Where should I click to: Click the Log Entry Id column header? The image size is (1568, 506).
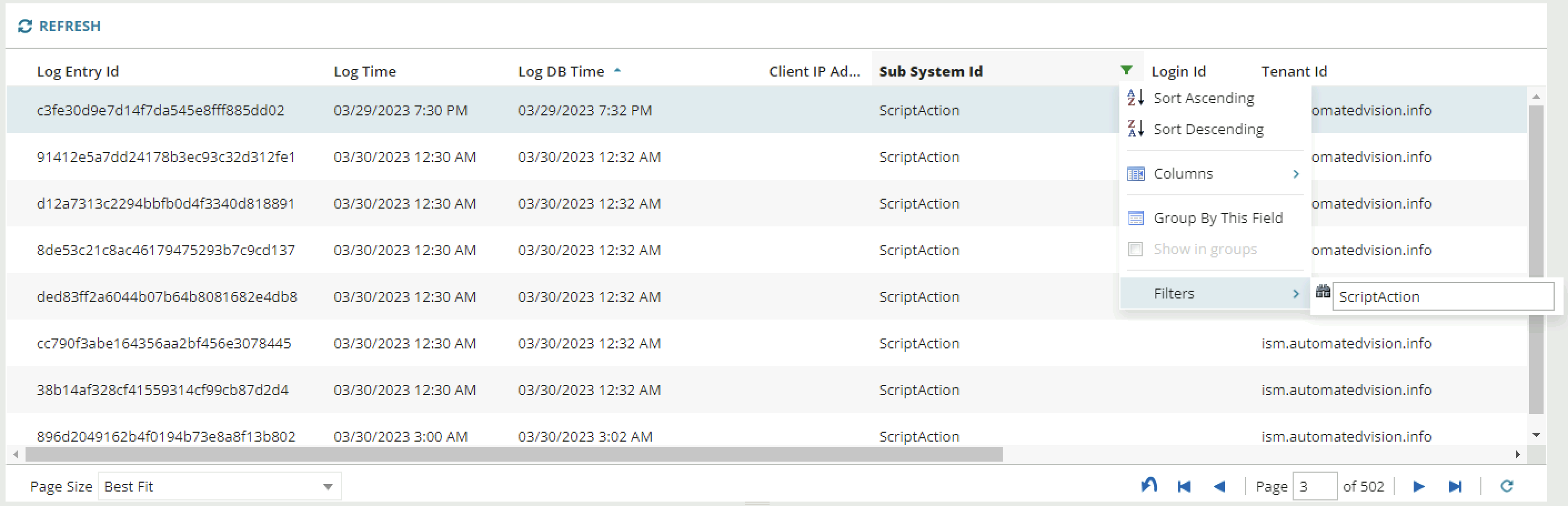point(78,71)
